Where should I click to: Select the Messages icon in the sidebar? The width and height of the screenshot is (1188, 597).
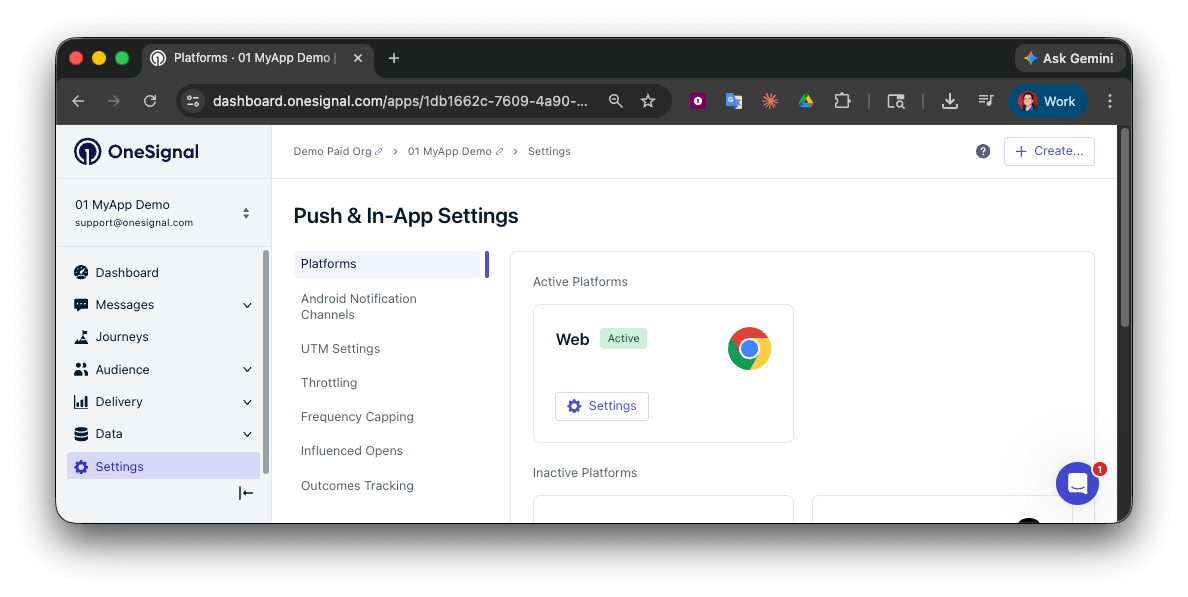pyautogui.click(x=82, y=304)
